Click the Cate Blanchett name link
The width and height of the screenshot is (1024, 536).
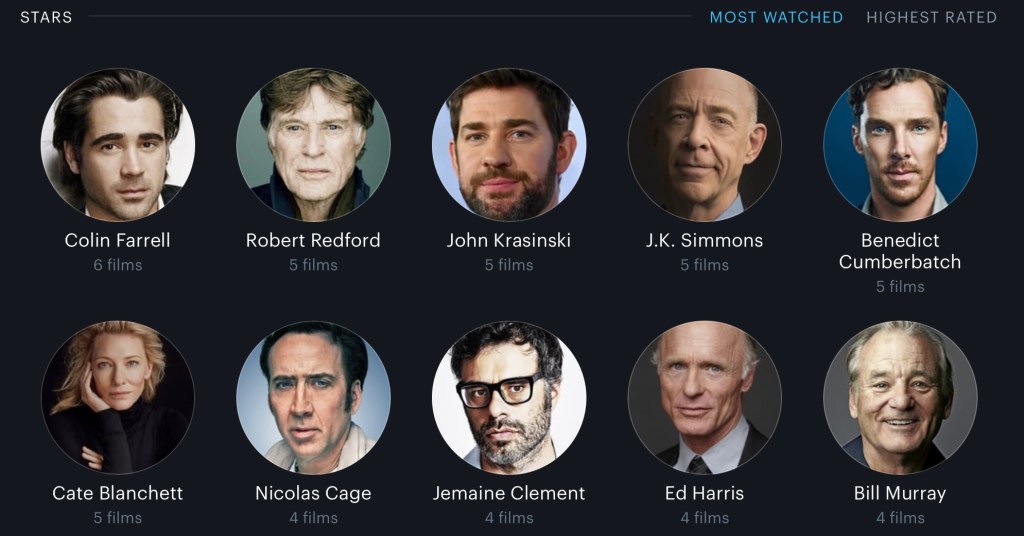pyautogui.click(x=118, y=493)
